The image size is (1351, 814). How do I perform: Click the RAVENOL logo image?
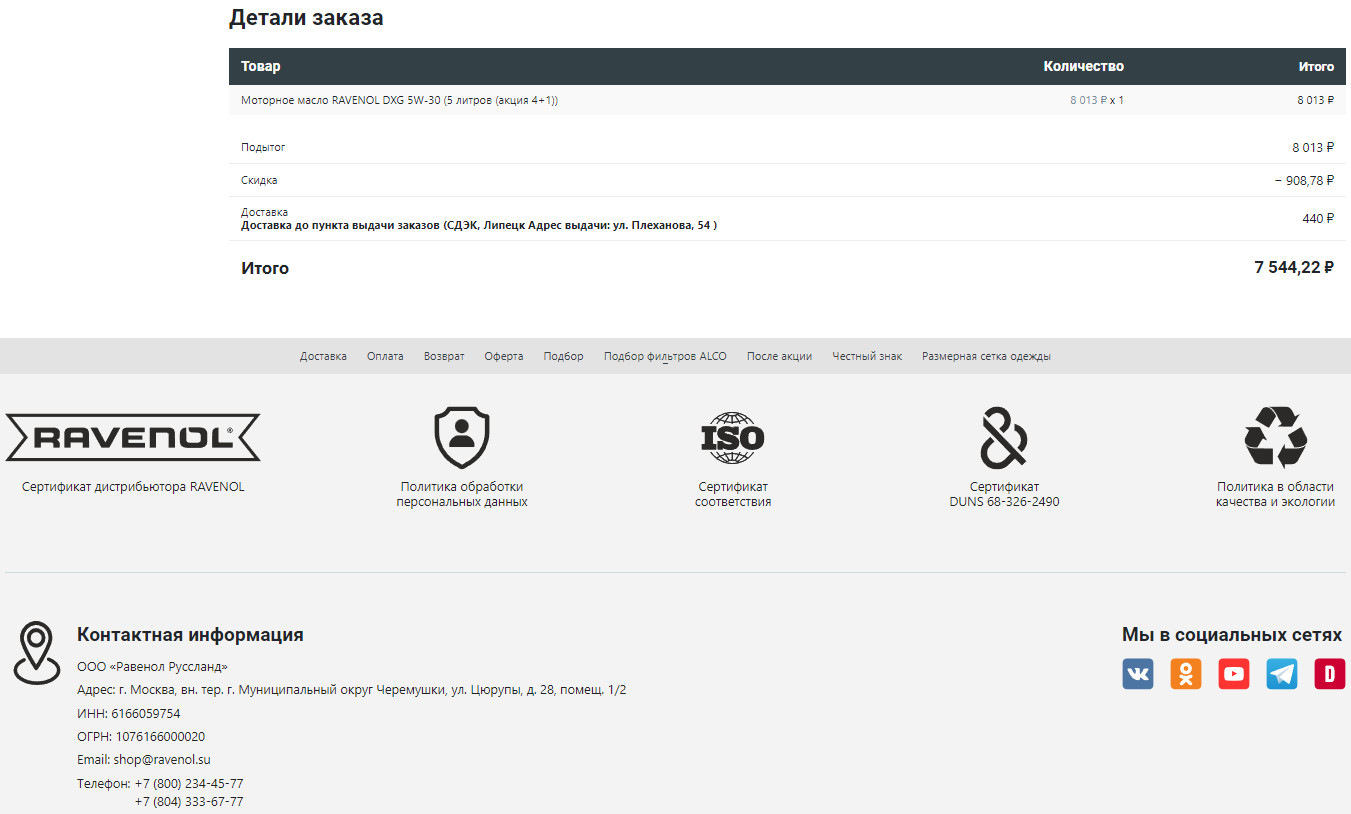[133, 437]
